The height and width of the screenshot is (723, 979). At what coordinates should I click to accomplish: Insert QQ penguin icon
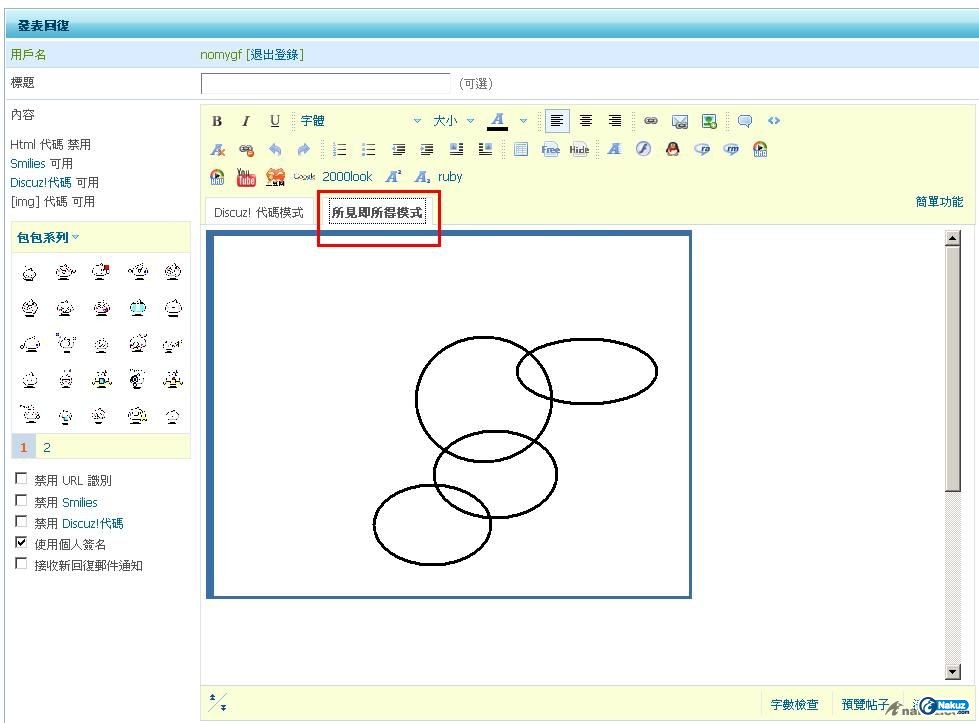point(672,149)
